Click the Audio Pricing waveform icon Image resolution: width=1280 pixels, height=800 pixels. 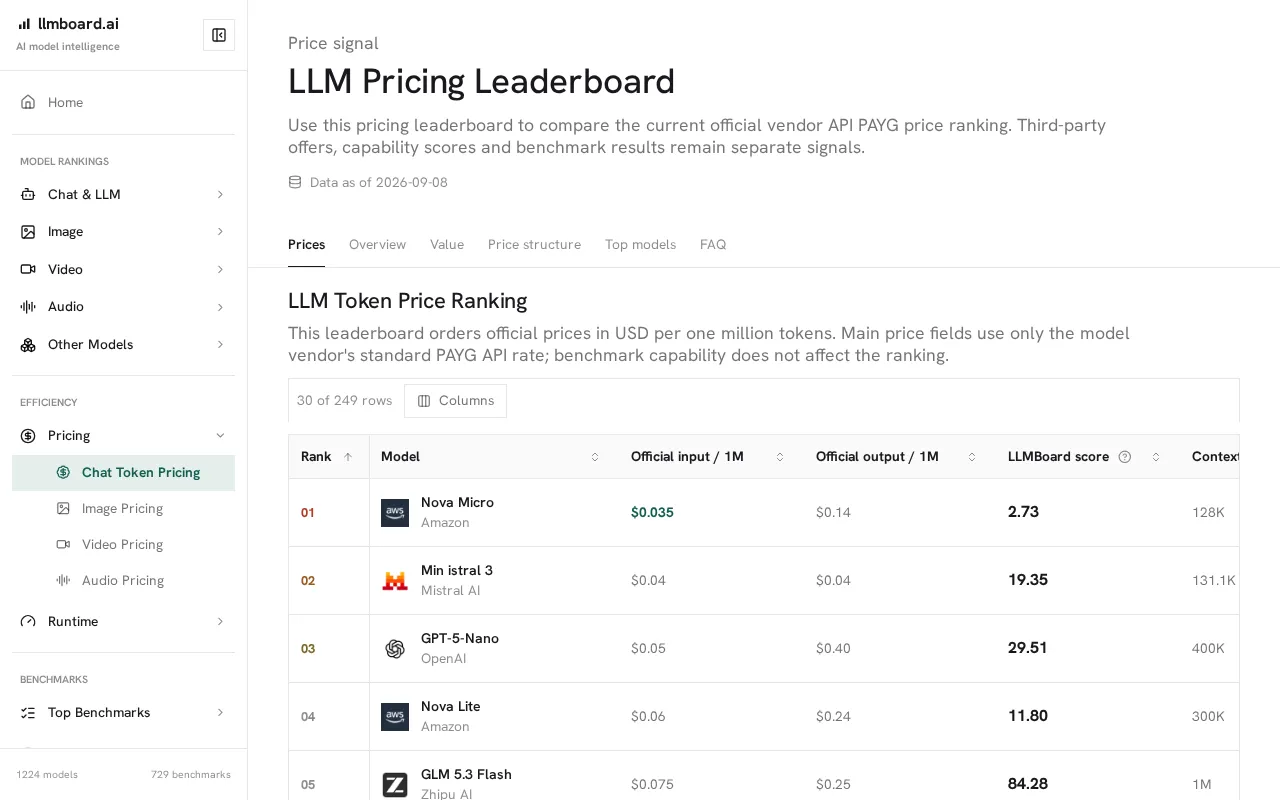coord(63,580)
